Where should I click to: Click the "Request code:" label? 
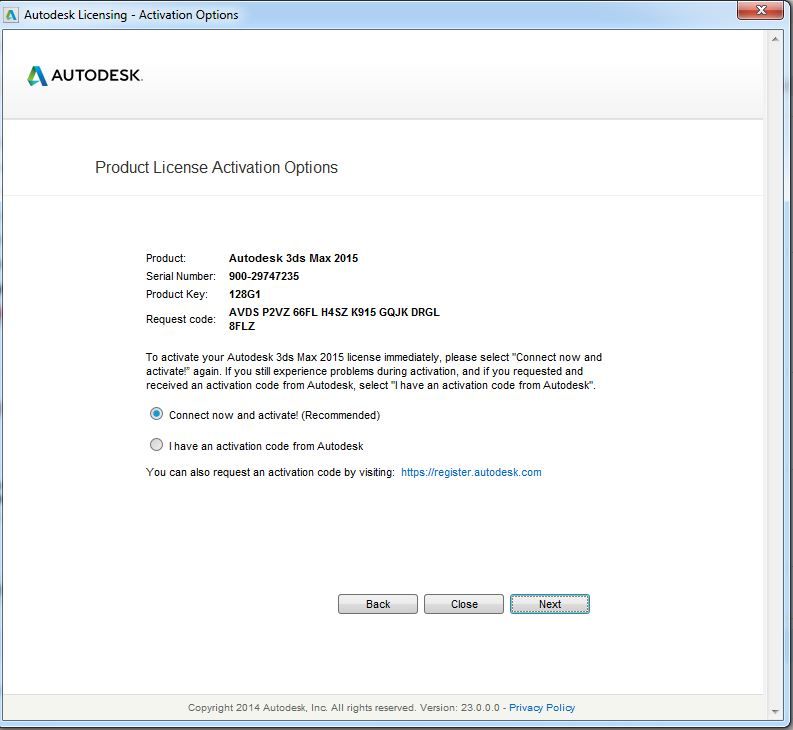pyautogui.click(x=181, y=319)
